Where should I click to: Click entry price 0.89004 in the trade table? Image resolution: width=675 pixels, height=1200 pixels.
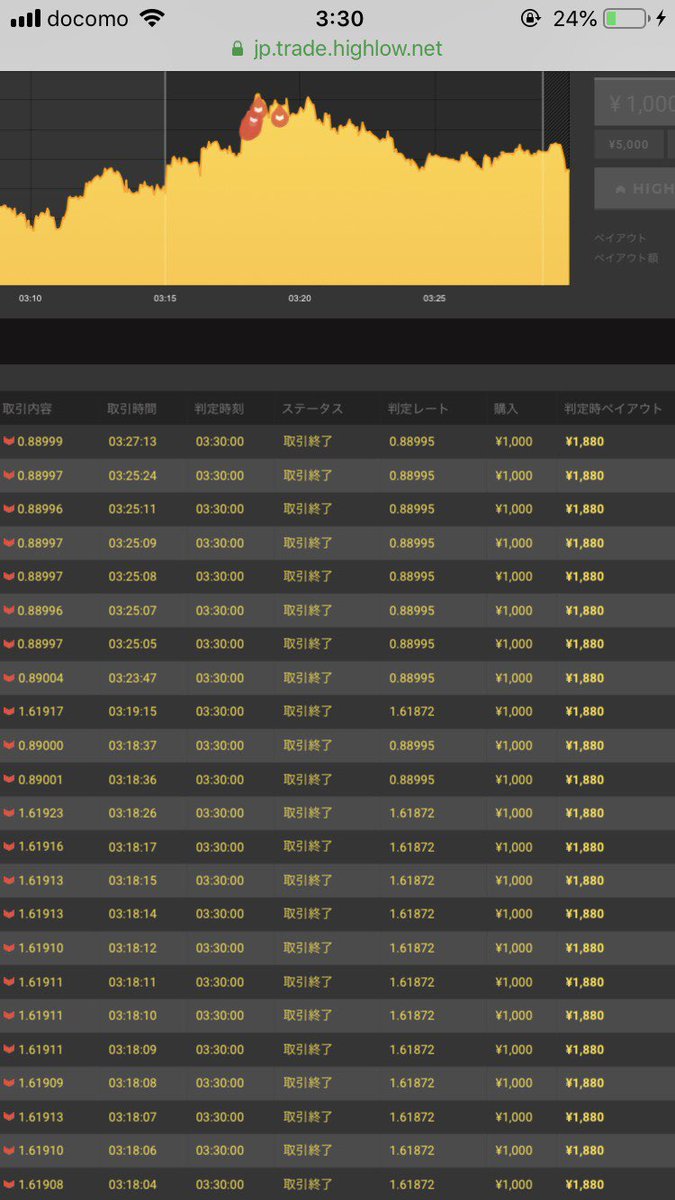click(40, 678)
